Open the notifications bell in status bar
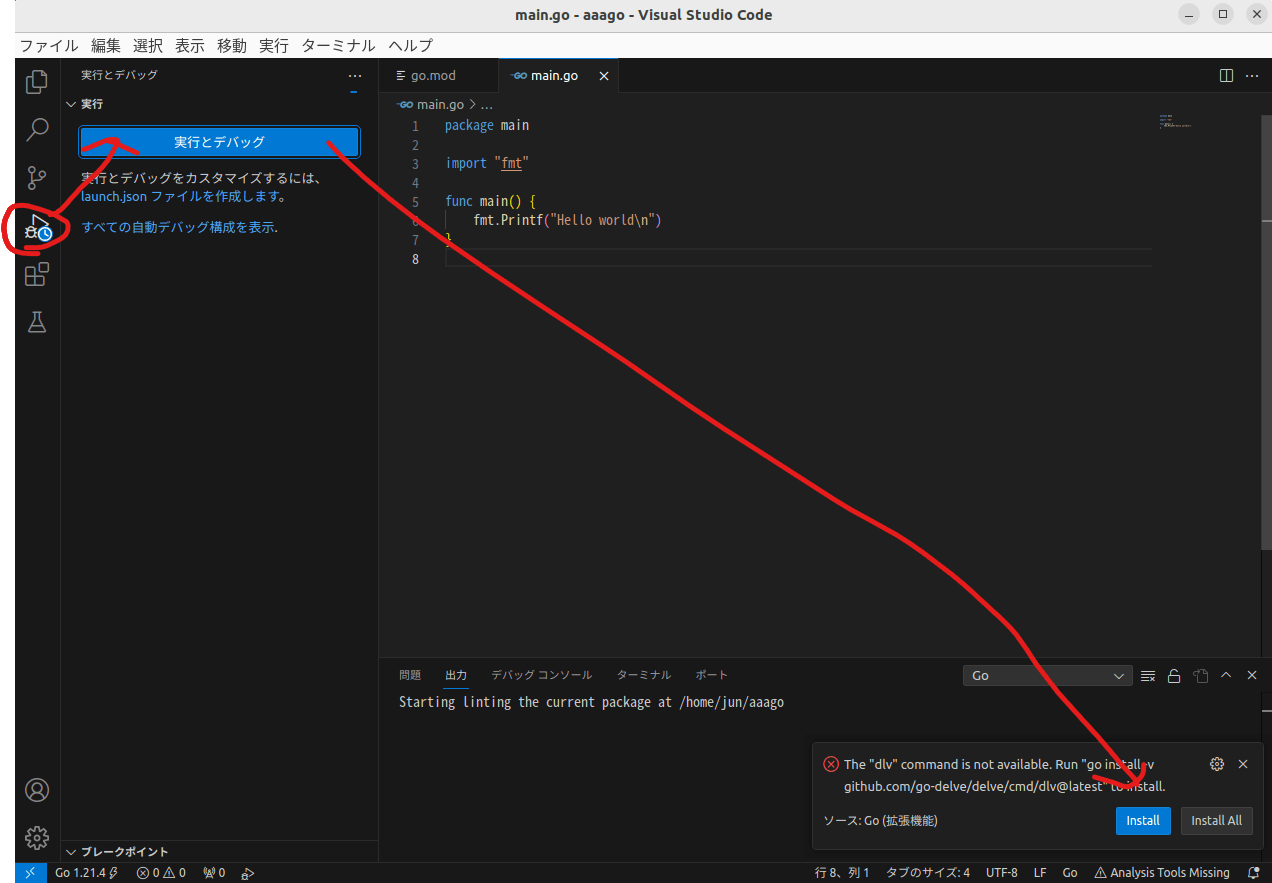Screen dimensions: 1272x883 click(1254, 873)
